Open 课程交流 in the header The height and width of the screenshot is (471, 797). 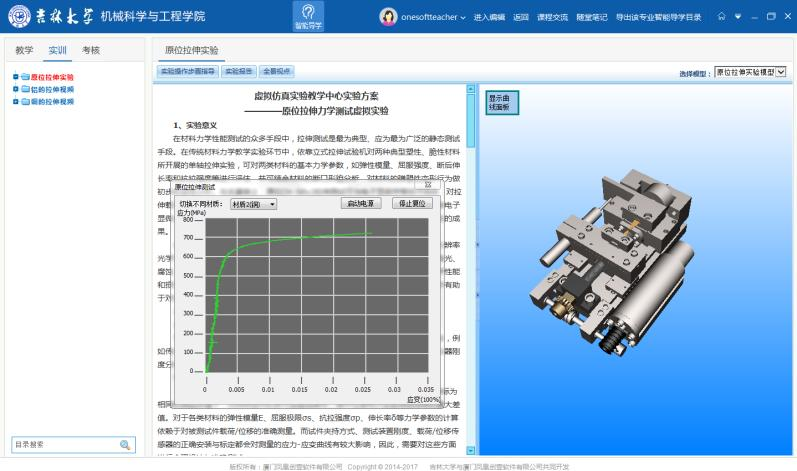click(553, 17)
